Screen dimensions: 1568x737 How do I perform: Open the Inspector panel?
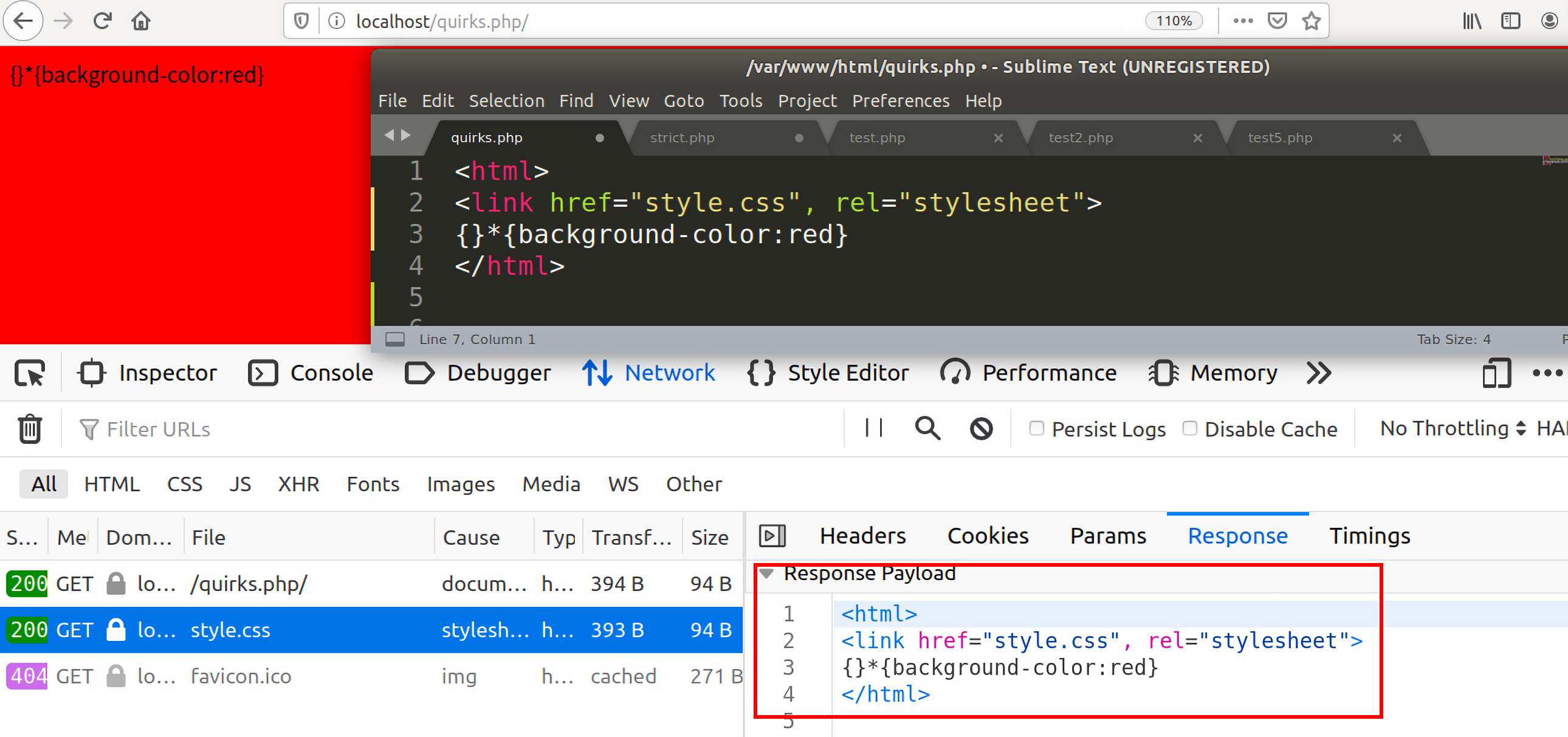point(147,373)
